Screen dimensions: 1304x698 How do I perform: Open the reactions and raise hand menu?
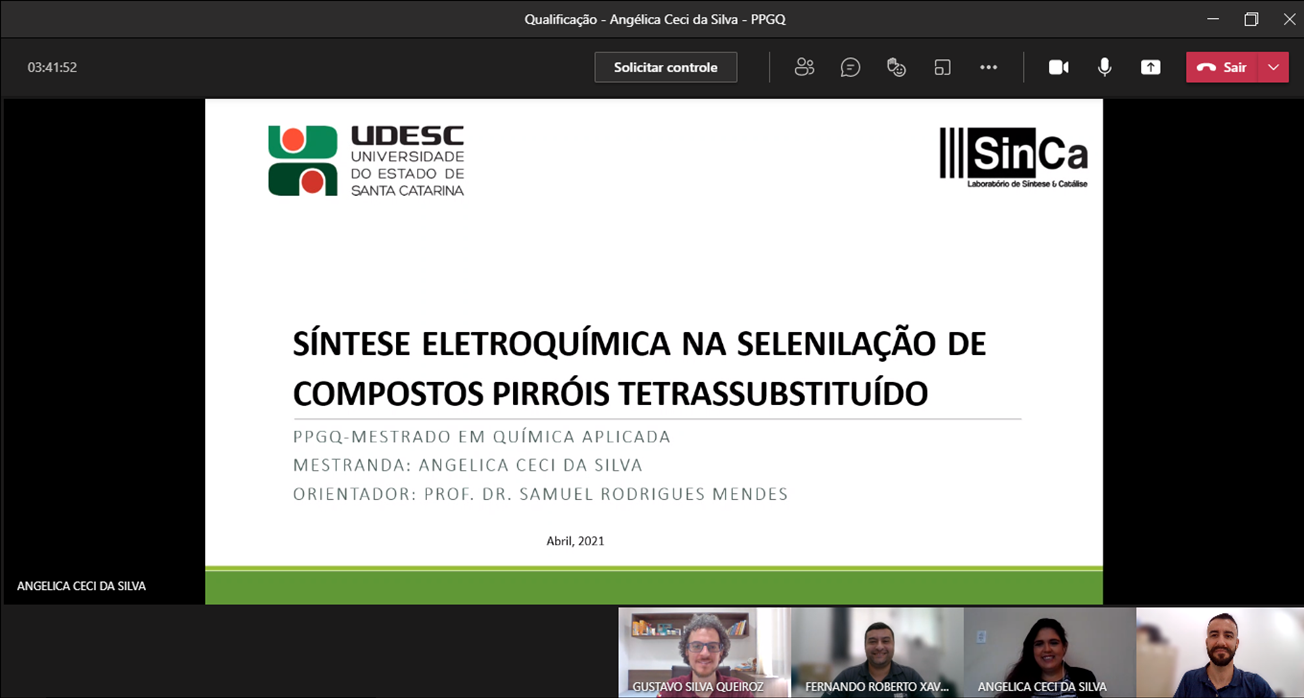pyautogui.click(x=896, y=67)
